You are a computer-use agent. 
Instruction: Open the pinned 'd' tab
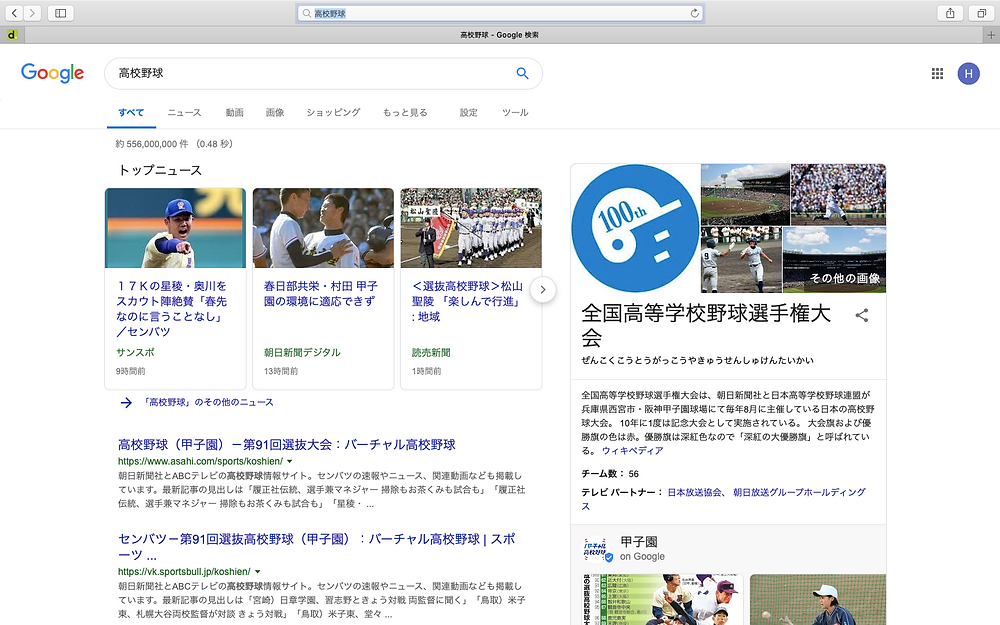pos(12,35)
